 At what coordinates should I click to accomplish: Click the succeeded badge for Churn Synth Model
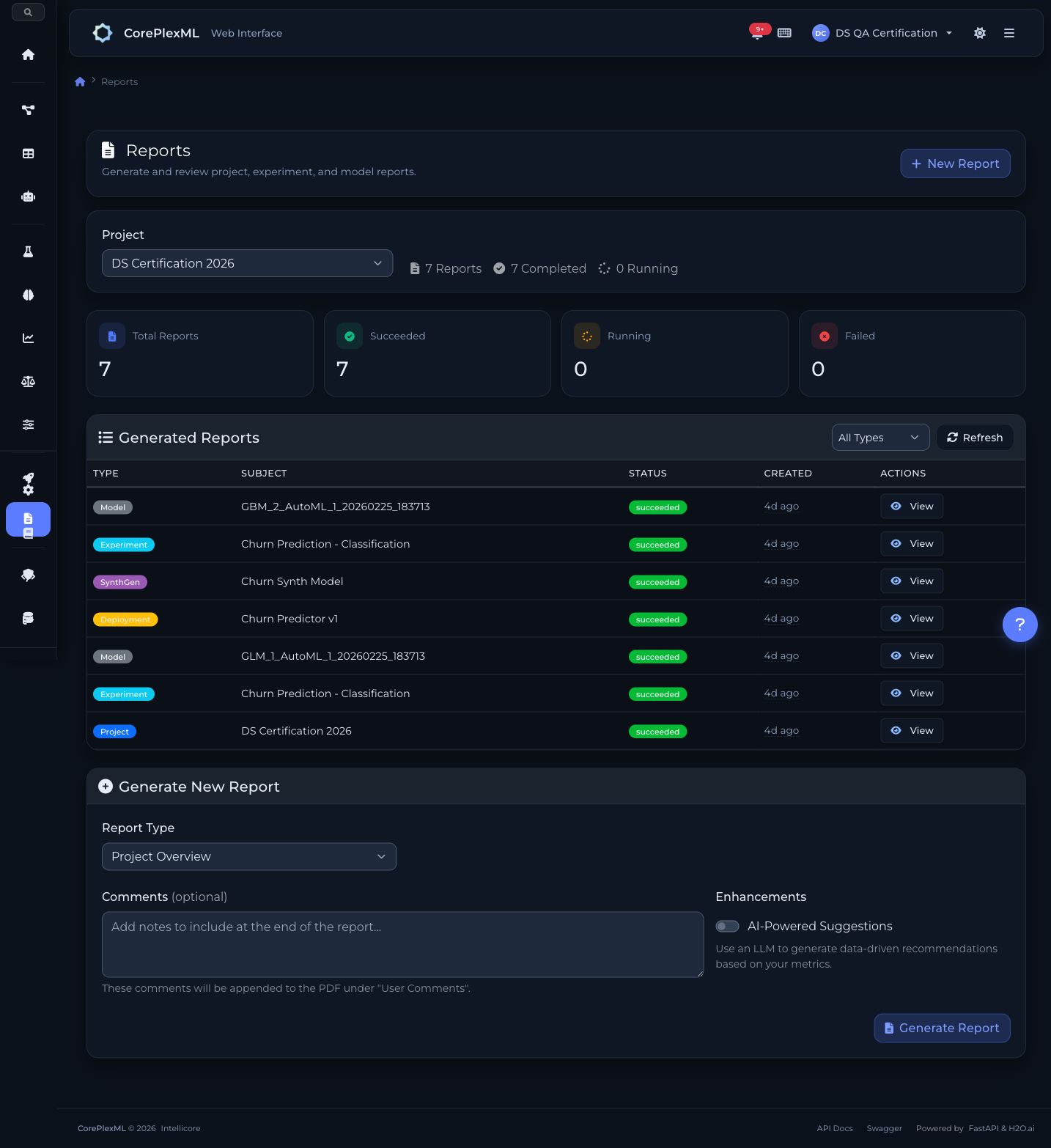[x=657, y=581]
